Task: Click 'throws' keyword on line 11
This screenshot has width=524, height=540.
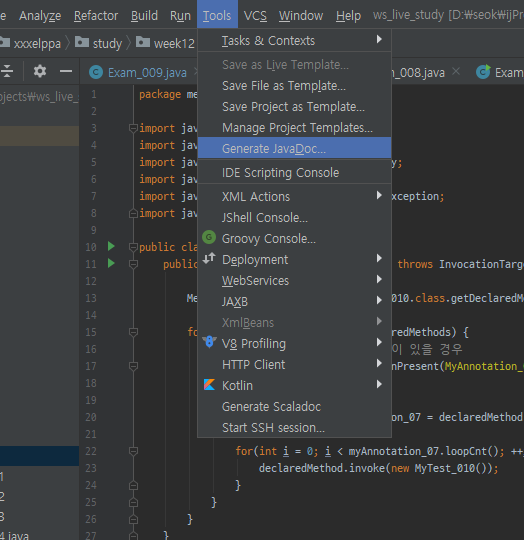Action: coord(415,264)
